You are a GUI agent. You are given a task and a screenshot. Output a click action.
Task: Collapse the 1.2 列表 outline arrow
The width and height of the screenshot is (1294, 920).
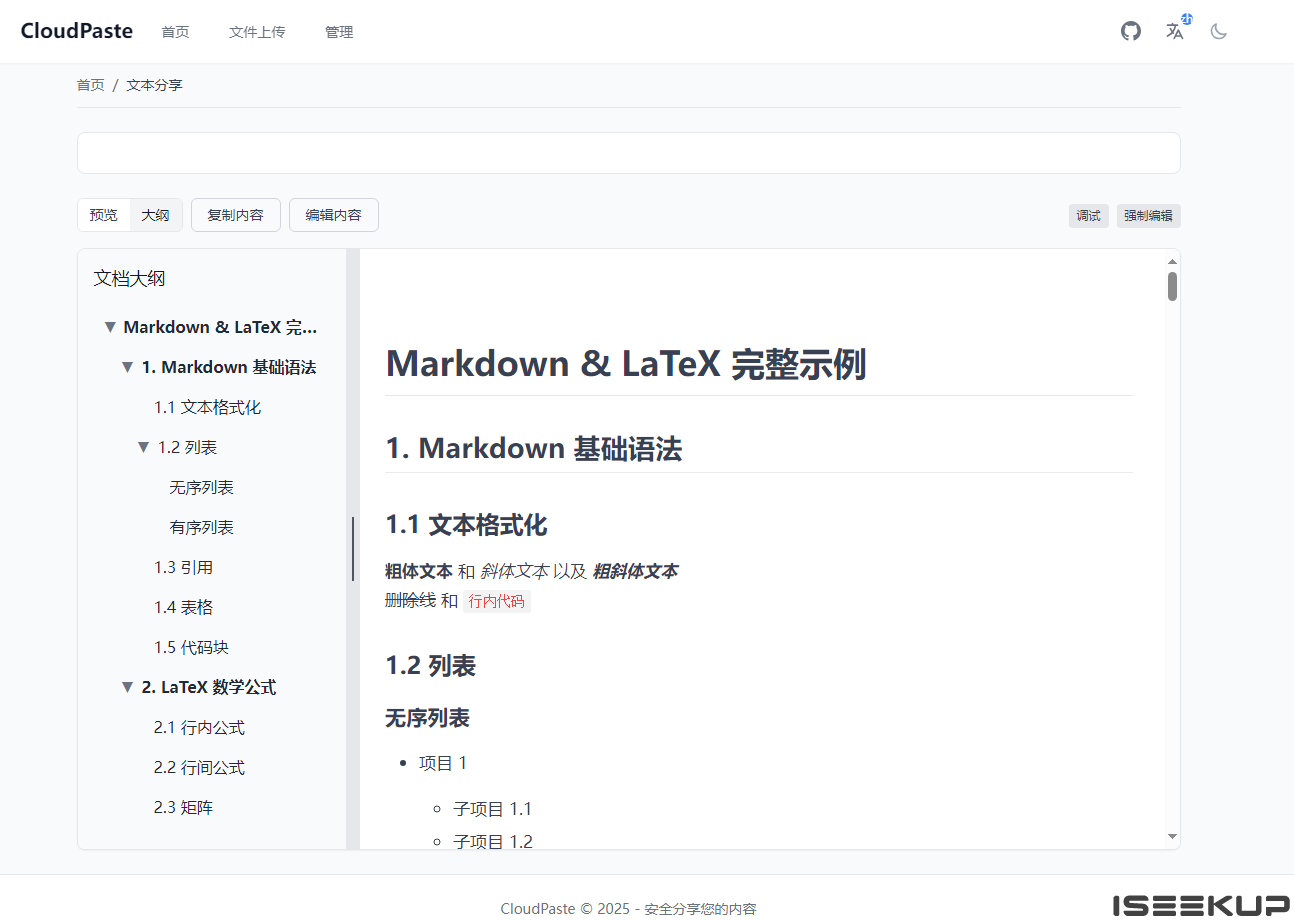144,448
